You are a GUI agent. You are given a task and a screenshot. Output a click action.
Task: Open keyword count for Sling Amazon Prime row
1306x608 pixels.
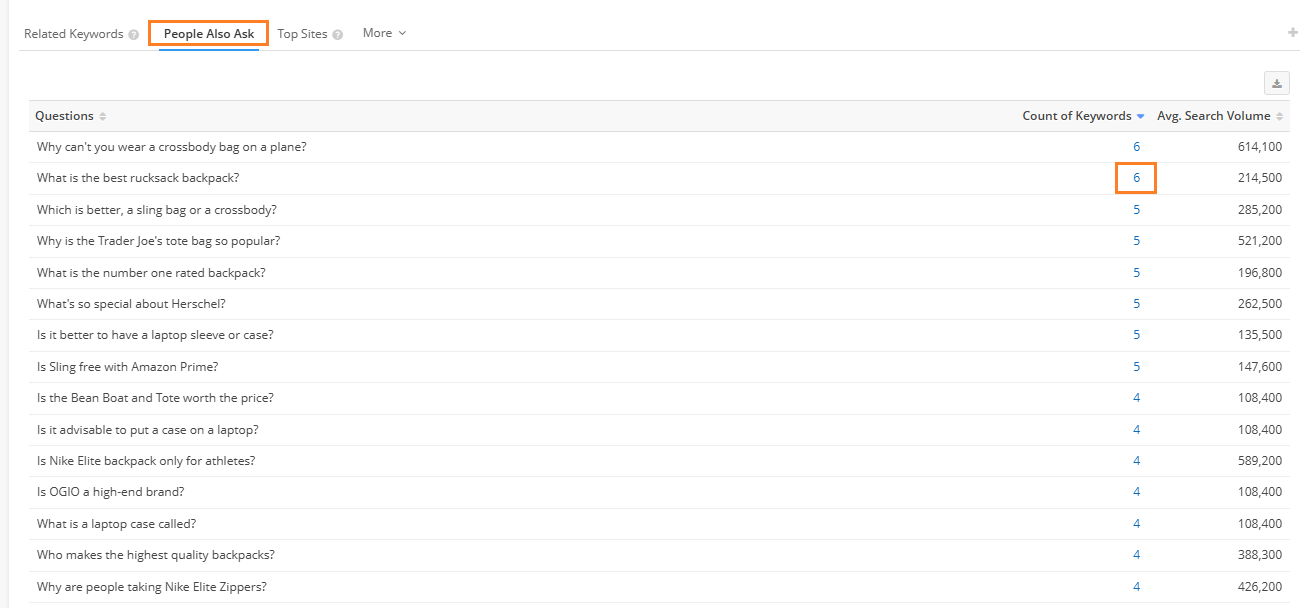[1136, 367]
